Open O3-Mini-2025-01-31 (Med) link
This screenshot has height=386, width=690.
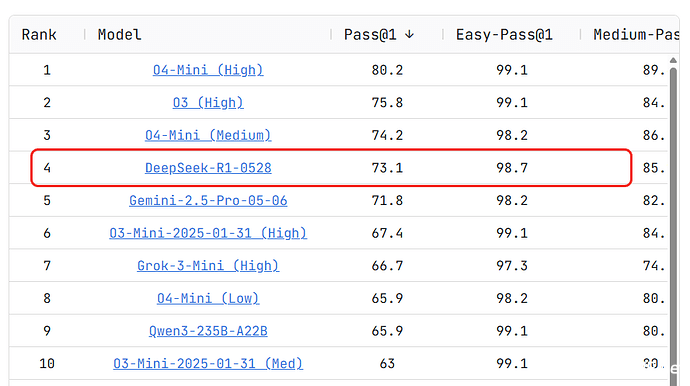tap(208, 363)
